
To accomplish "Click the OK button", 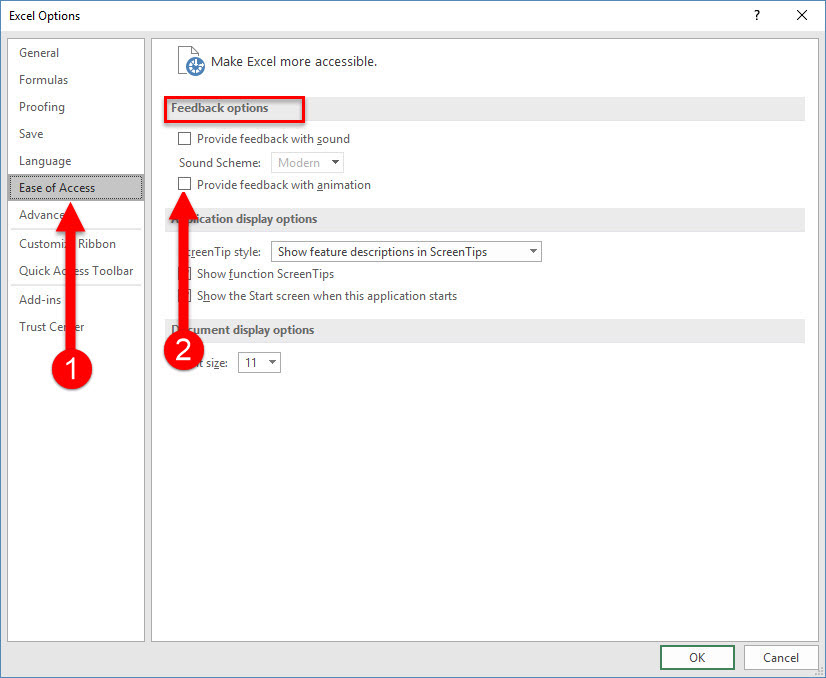I will [x=697, y=657].
